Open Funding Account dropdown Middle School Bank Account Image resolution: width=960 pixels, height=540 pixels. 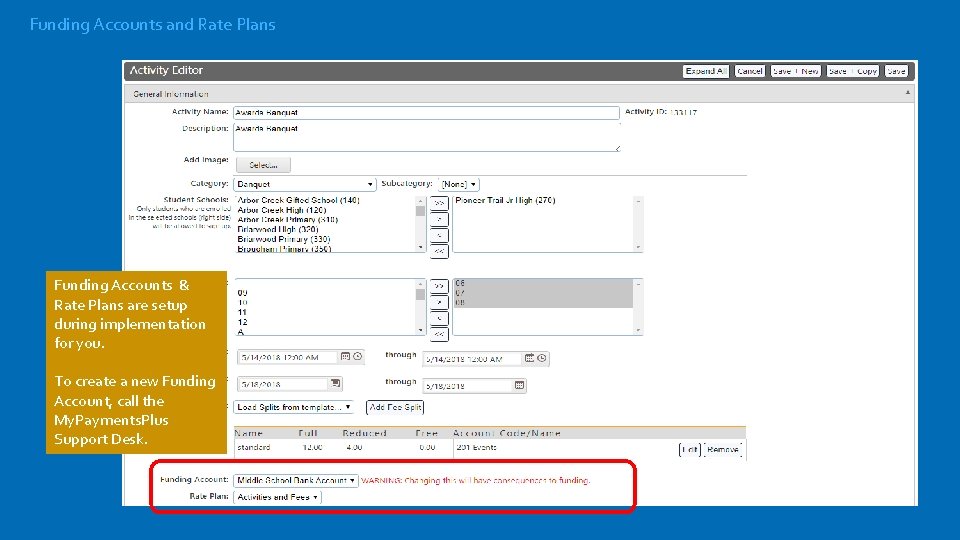coord(296,481)
